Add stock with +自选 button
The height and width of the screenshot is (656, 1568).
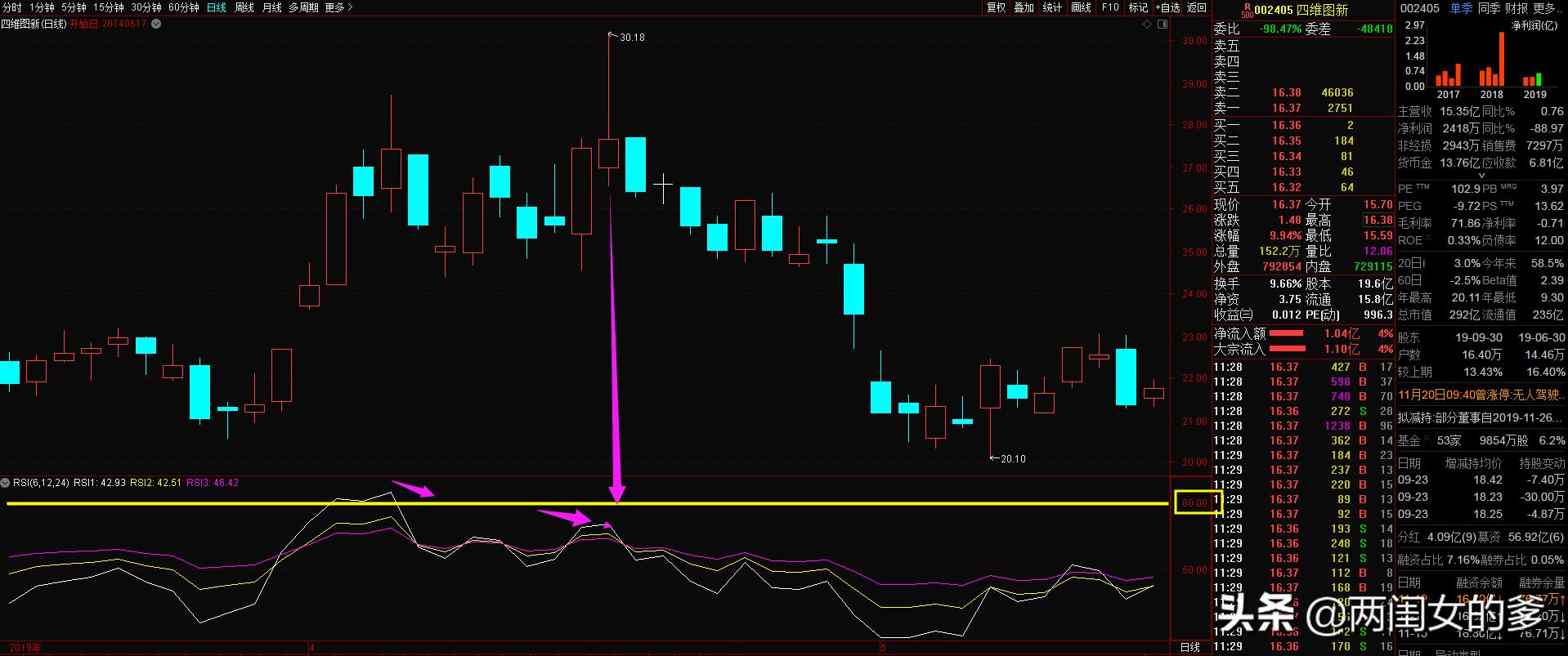point(1167,7)
